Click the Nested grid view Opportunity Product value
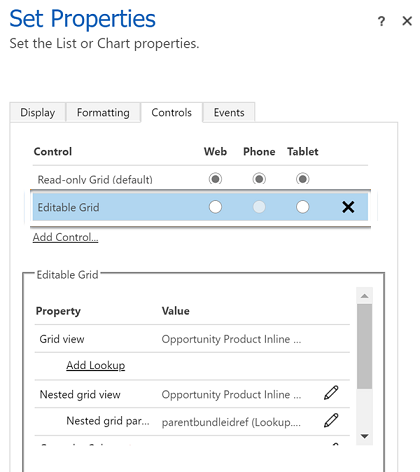This screenshot has height=472, width=420. (x=231, y=395)
